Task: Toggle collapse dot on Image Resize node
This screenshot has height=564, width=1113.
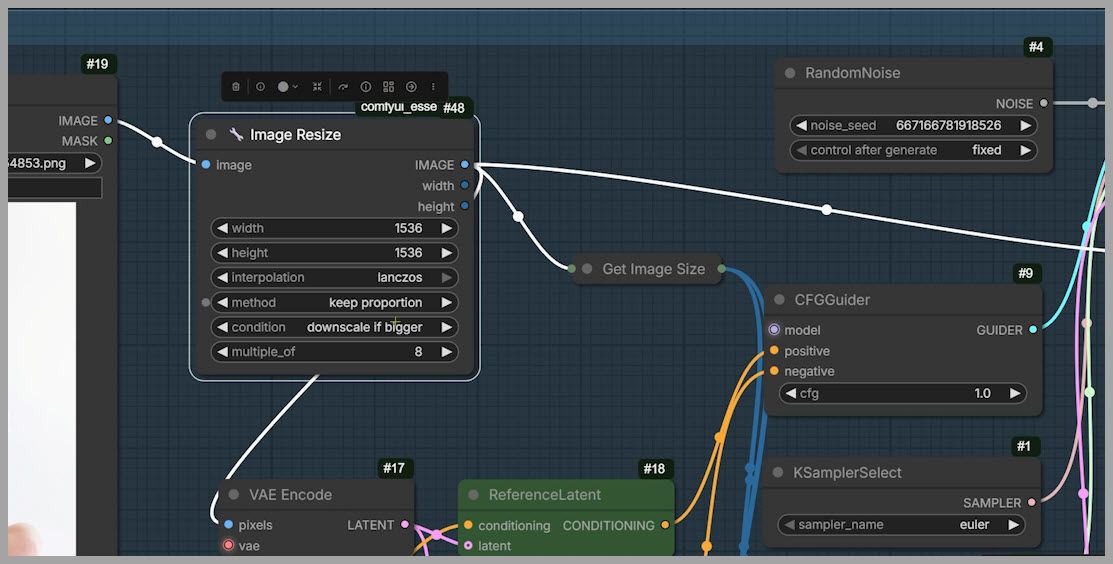Action: point(211,135)
